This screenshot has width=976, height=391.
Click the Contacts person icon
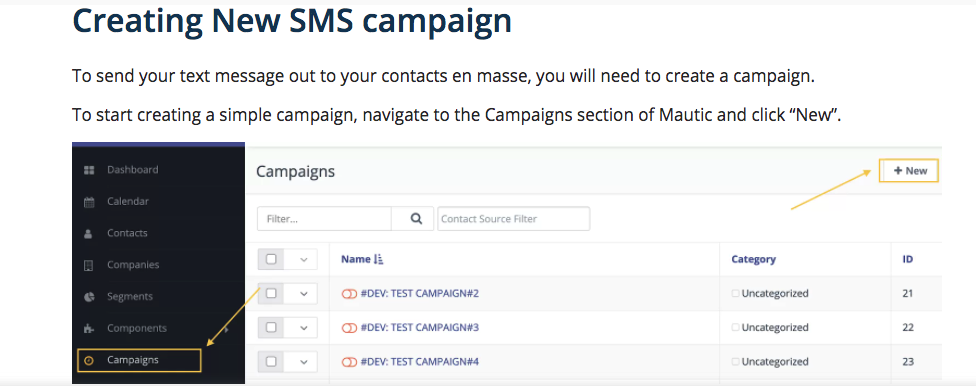click(88, 234)
